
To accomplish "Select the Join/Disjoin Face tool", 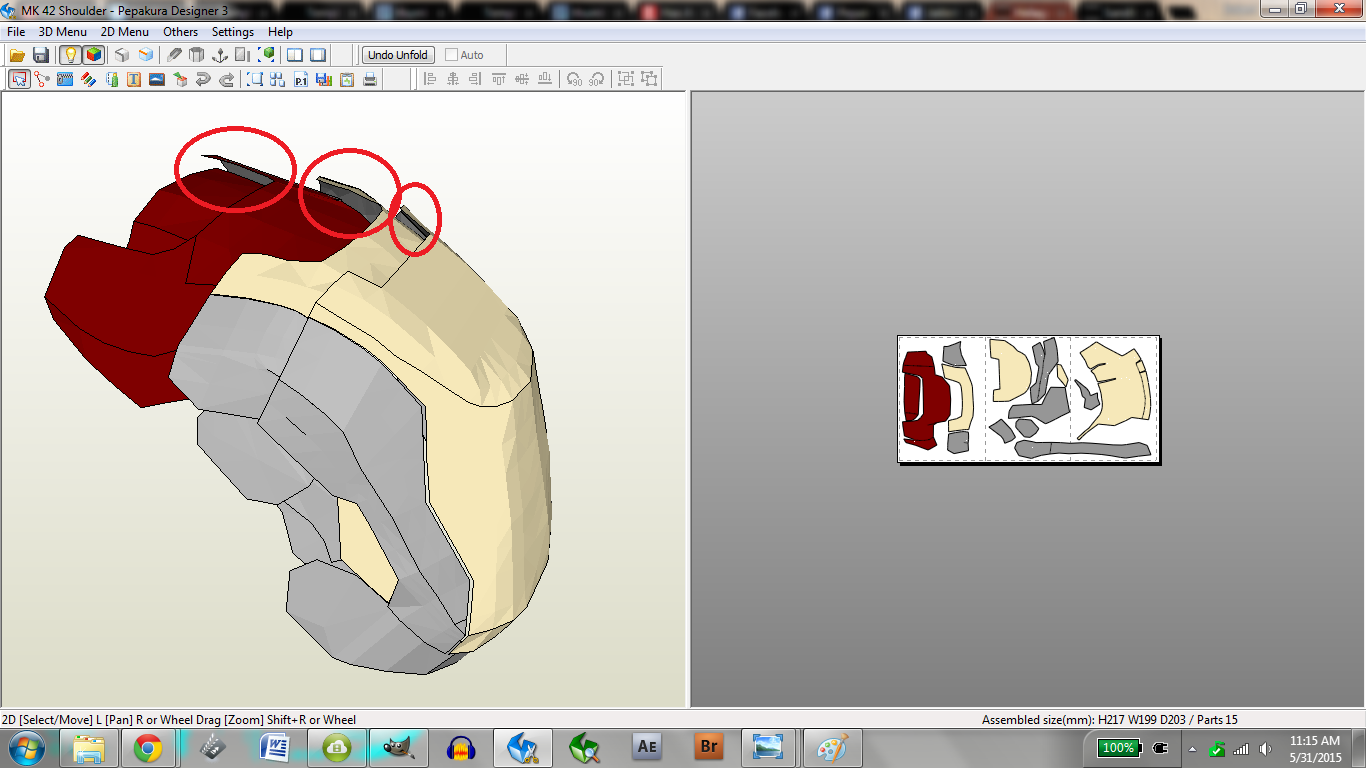I will point(42,79).
